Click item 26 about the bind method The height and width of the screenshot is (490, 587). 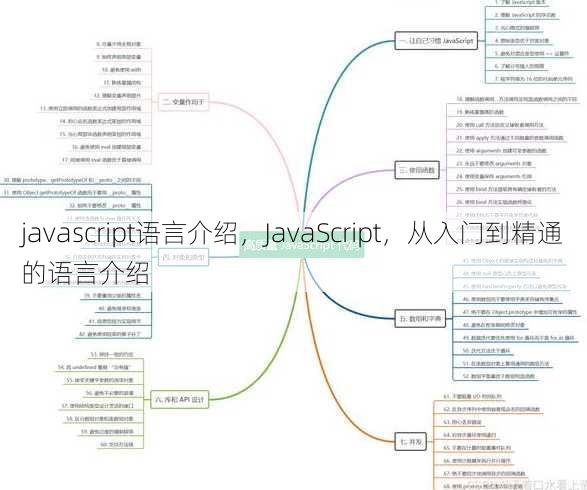494,202
